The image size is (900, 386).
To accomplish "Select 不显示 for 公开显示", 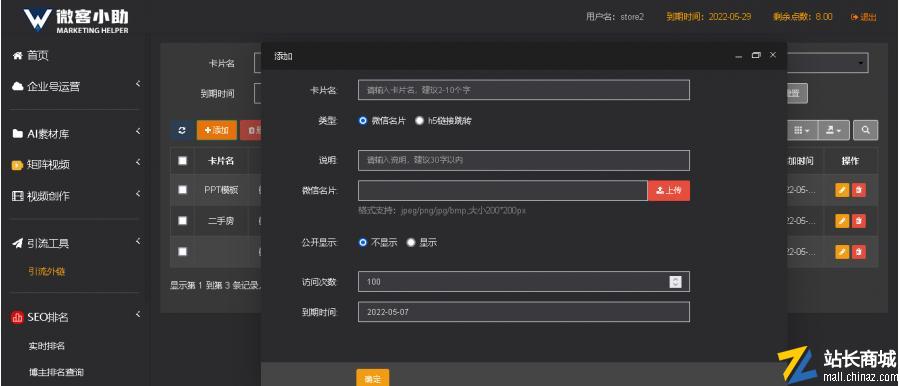I will click(362, 242).
